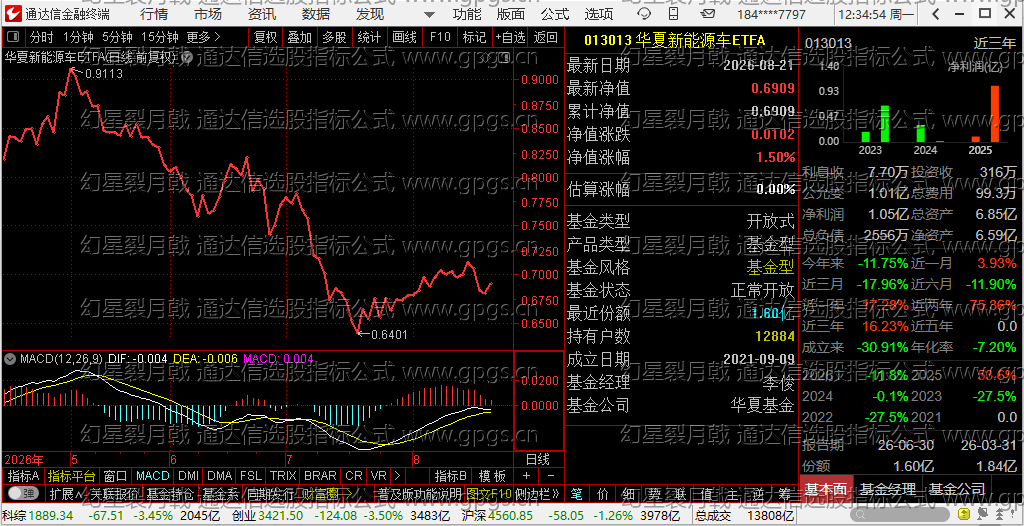
Task: Toggle the 标记 mark option
Action: [474, 37]
